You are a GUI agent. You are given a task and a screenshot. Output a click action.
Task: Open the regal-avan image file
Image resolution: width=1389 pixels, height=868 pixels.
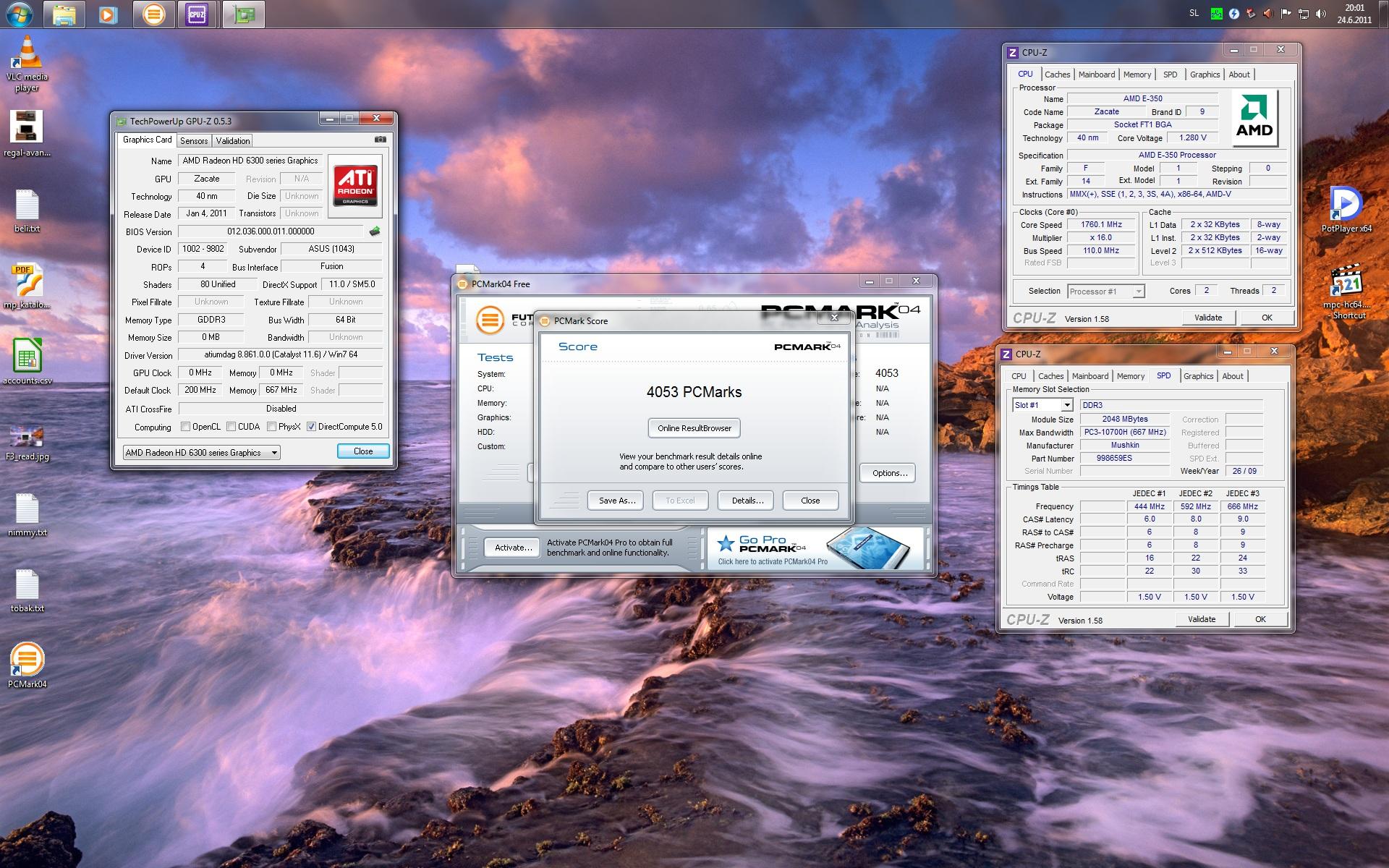[27, 134]
